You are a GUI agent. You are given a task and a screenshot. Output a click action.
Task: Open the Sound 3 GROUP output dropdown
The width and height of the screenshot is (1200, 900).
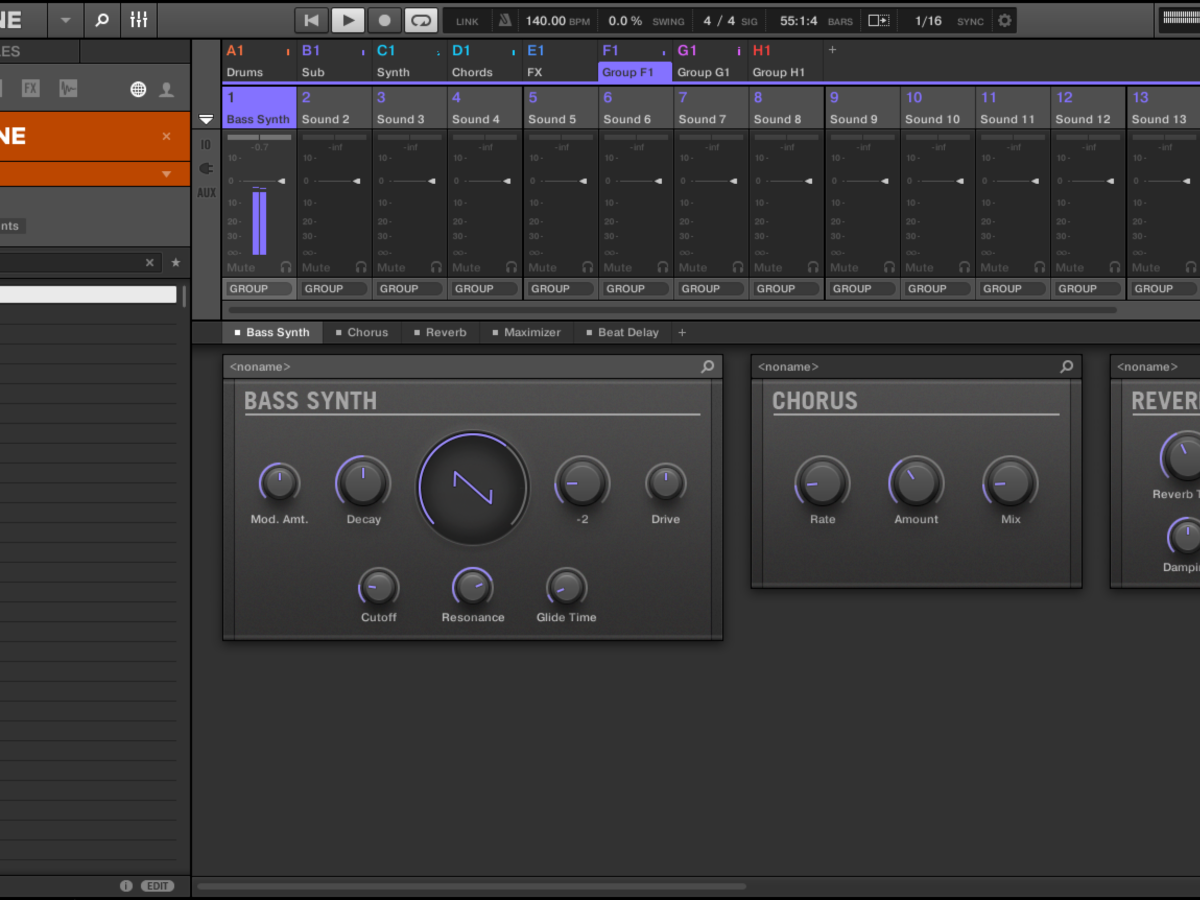410,288
